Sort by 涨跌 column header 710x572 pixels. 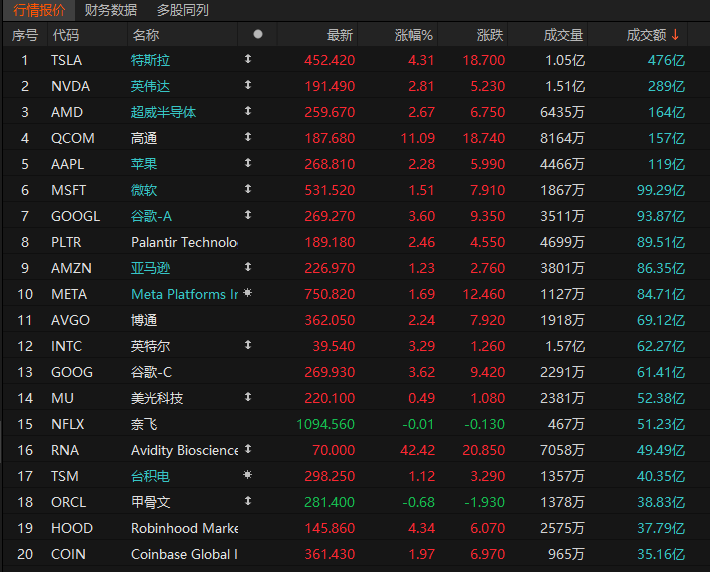tap(490, 35)
